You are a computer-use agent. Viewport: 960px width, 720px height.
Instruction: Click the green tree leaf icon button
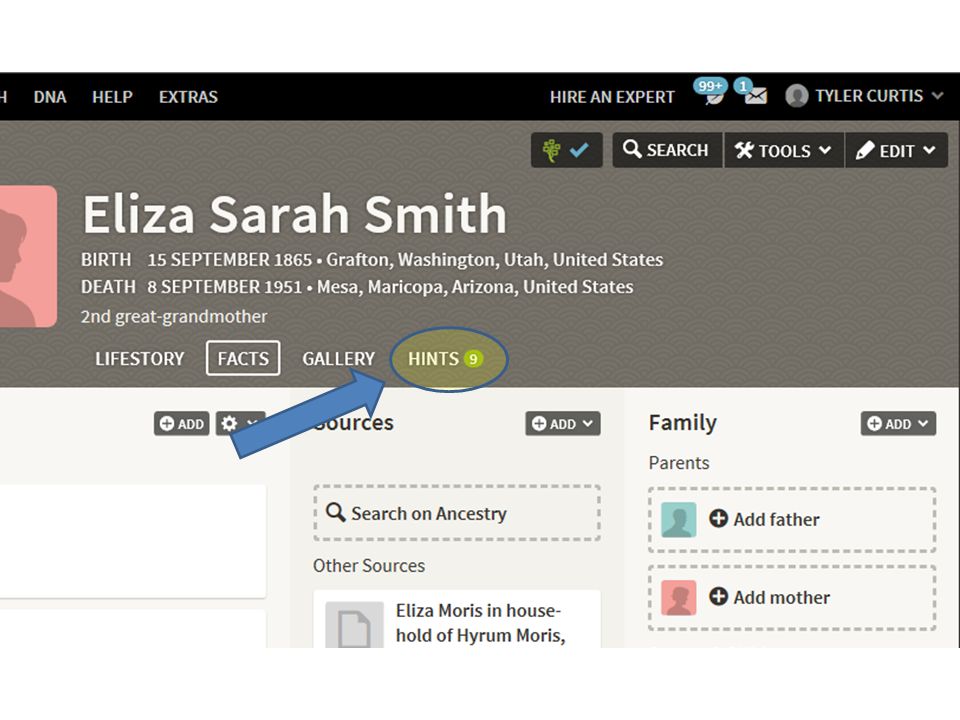pos(551,150)
